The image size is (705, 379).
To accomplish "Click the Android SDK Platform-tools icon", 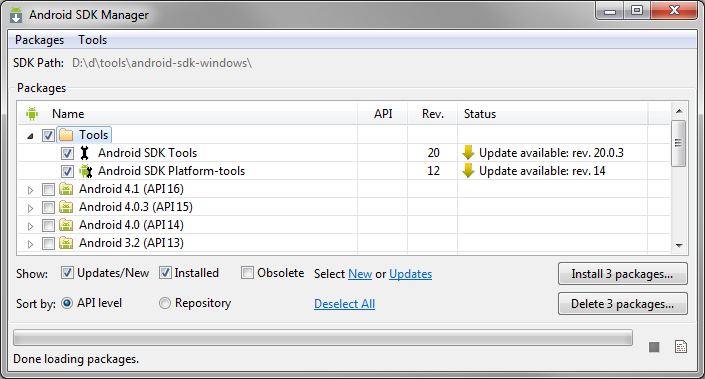I will [x=85, y=171].
